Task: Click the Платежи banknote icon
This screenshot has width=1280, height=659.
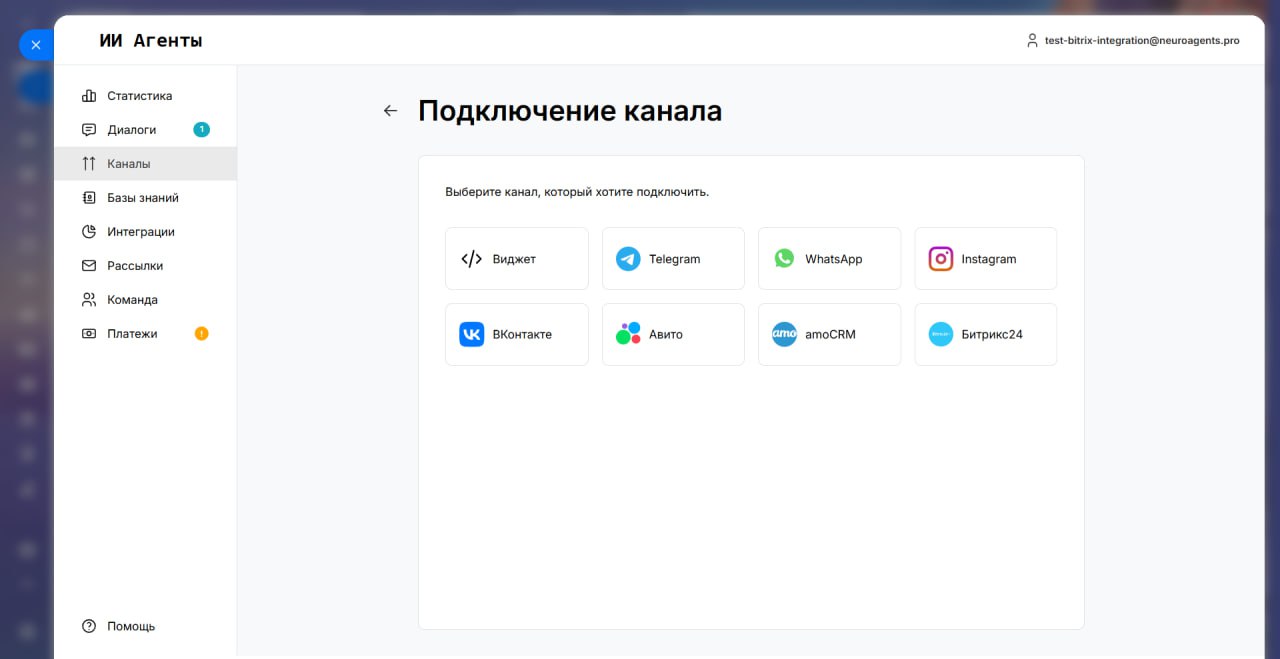Action: (89, 334)
